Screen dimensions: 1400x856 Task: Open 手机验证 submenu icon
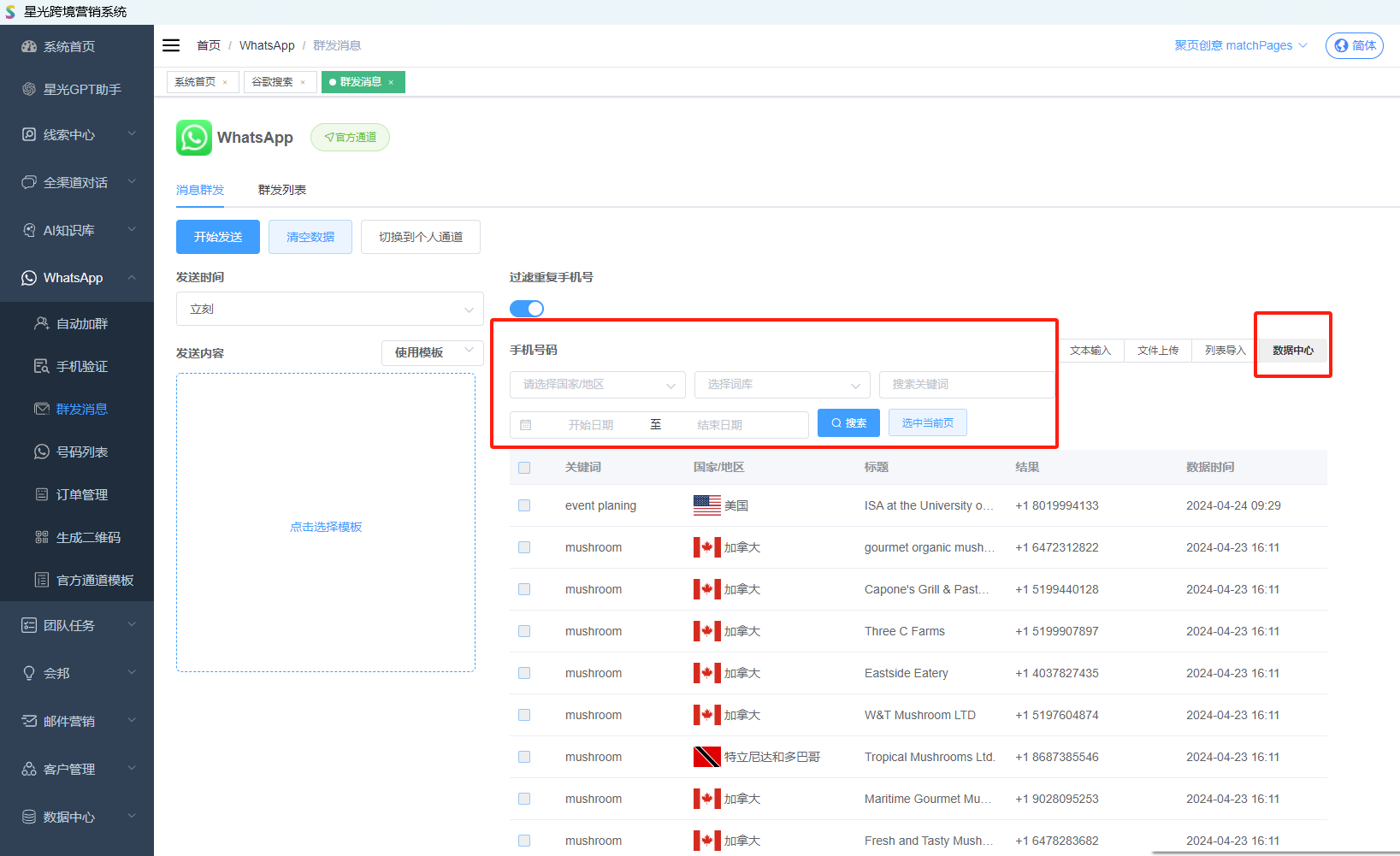pyautogui.click(x=42, y=366)
